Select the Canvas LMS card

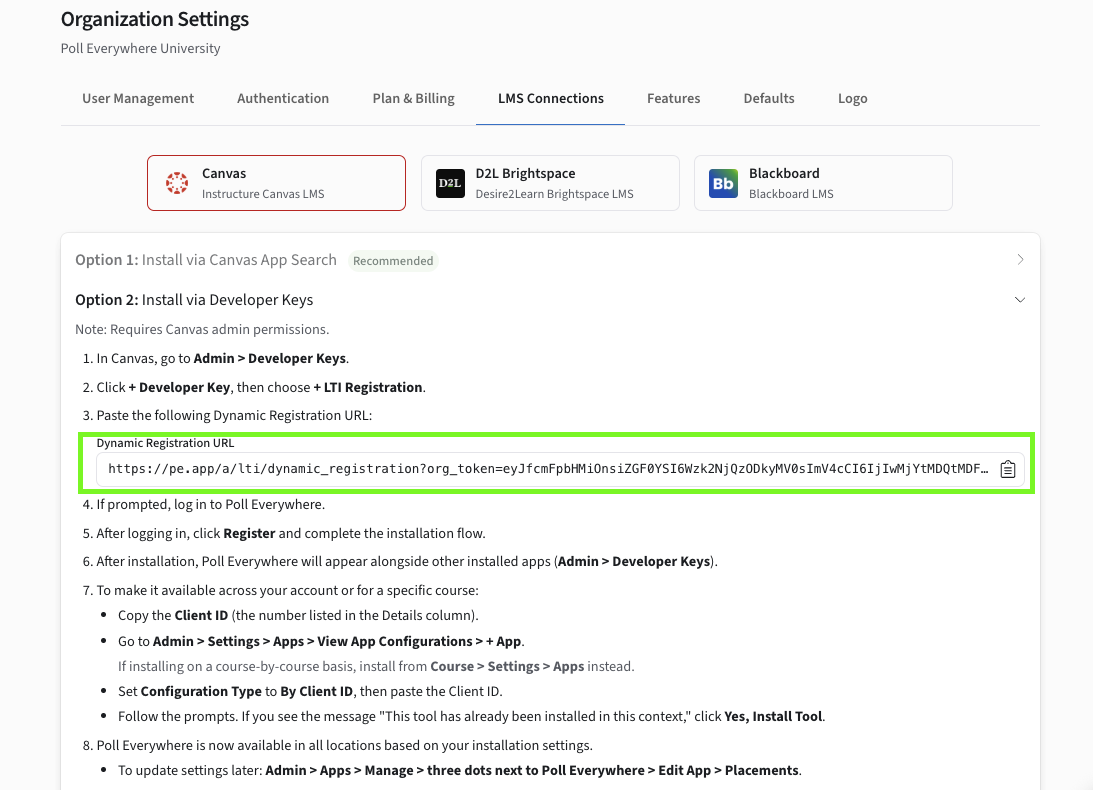pos(277,183)
